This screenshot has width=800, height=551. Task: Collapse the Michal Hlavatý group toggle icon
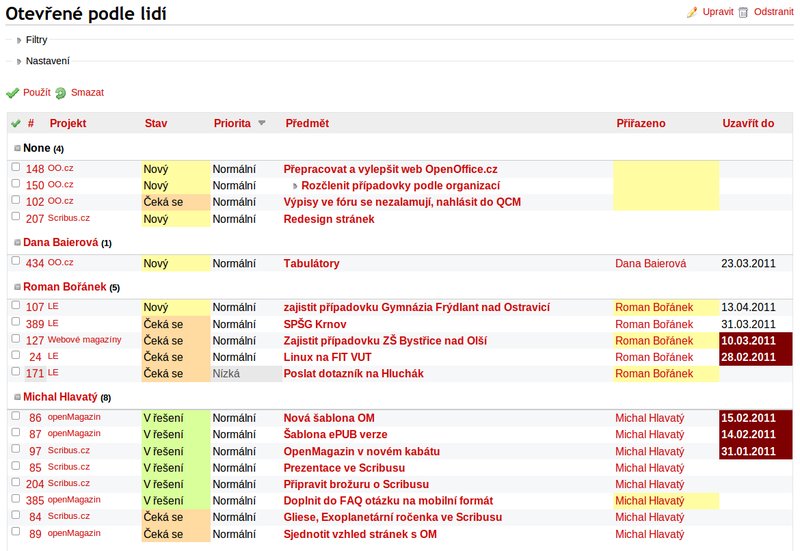(x=17, y=397)
